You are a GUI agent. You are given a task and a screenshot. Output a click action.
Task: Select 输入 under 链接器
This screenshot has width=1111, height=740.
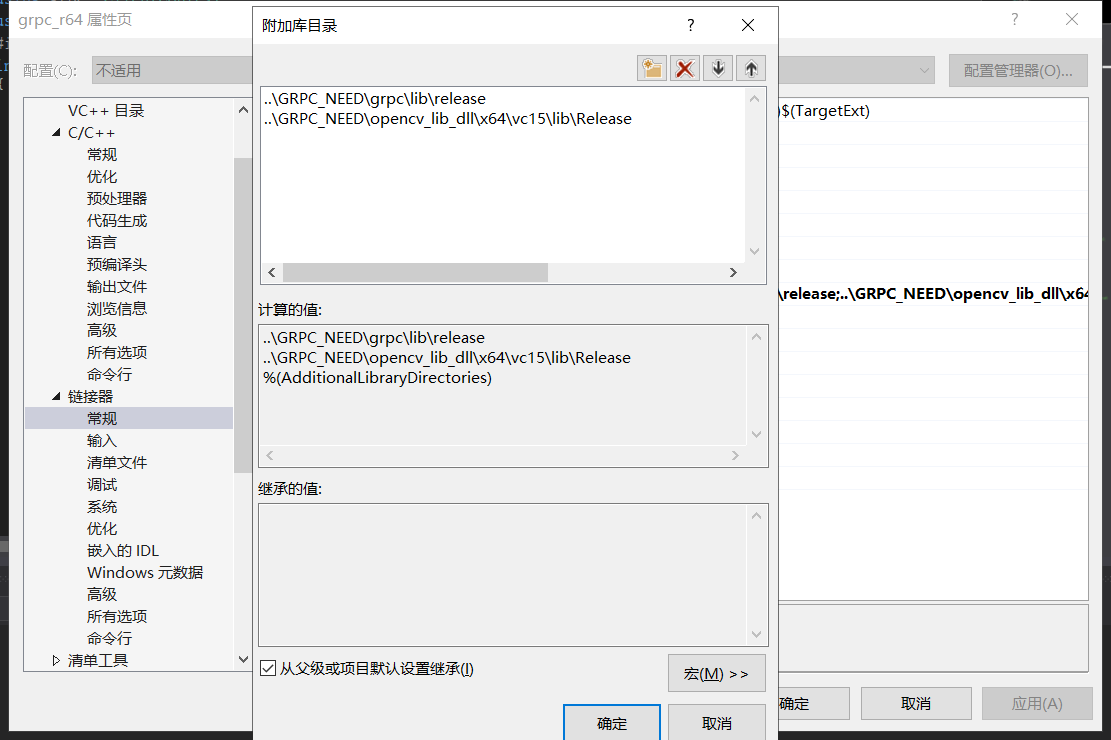click(101, 440)
